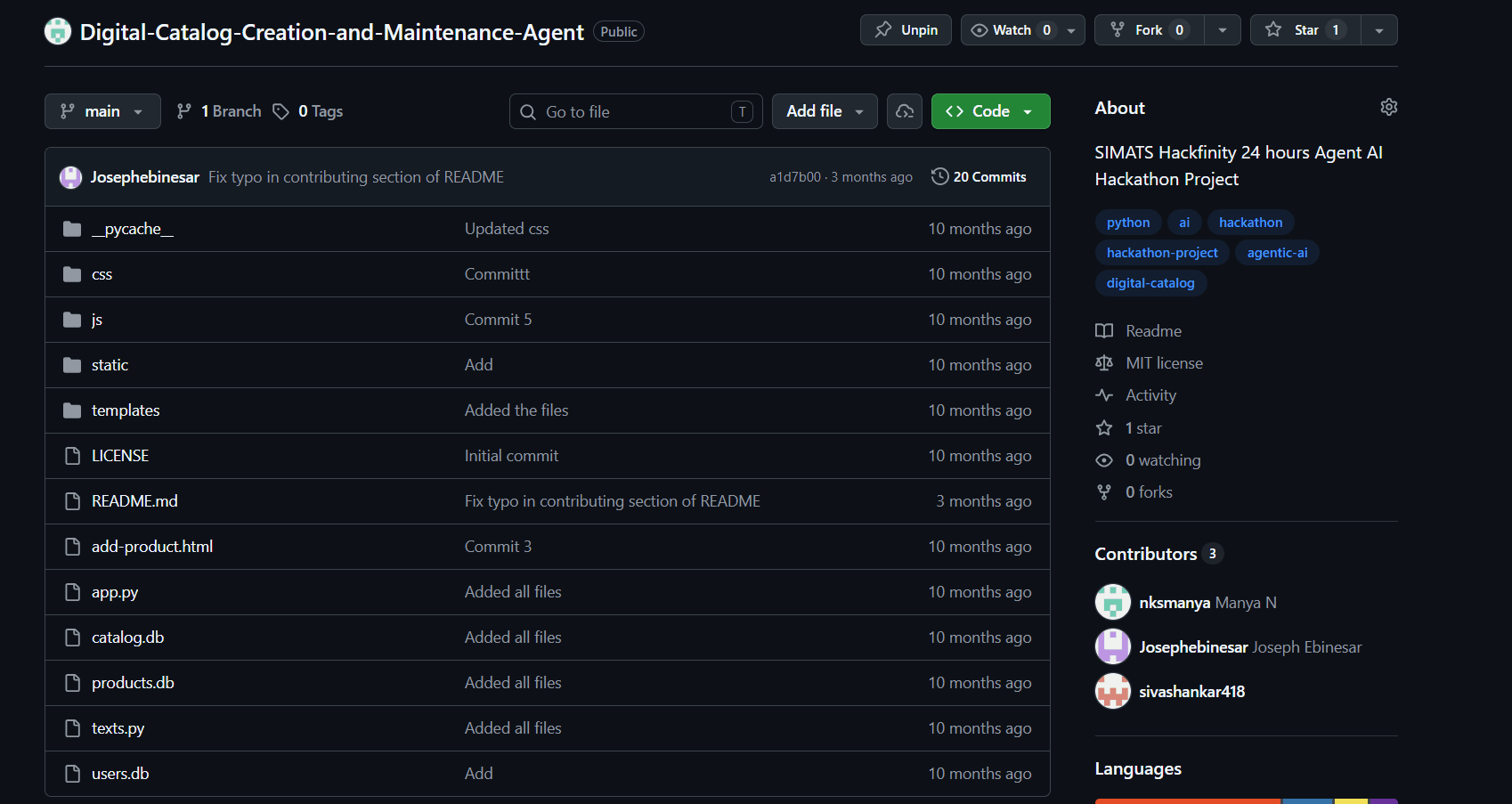1512x804 pixels.
Task: View the 1 Branch link
Action: 219,111
